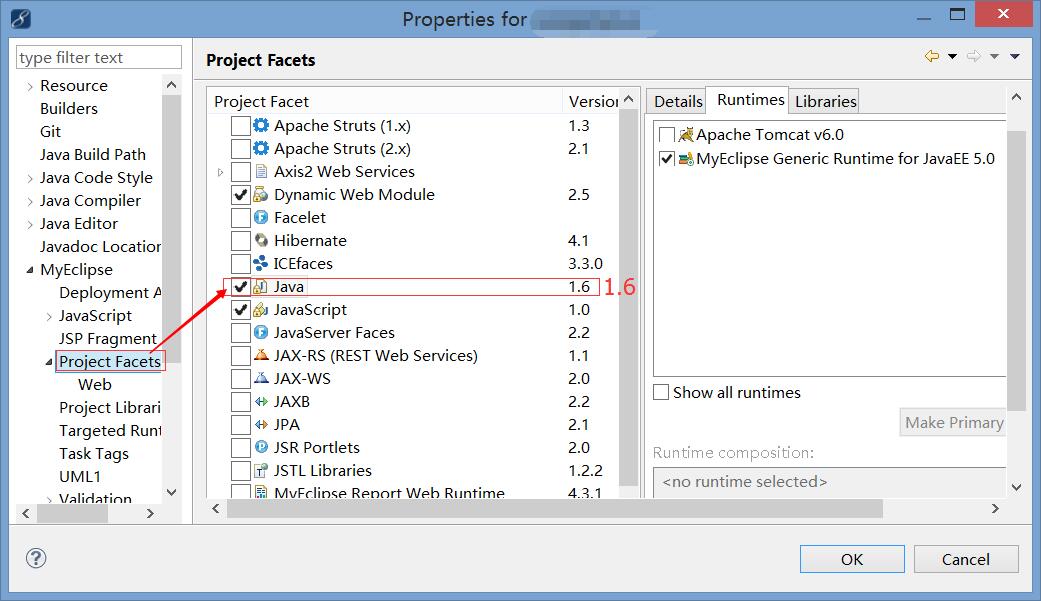Check the Apache Tomcat v6.0 runtime checkbox

click(667, 135)
